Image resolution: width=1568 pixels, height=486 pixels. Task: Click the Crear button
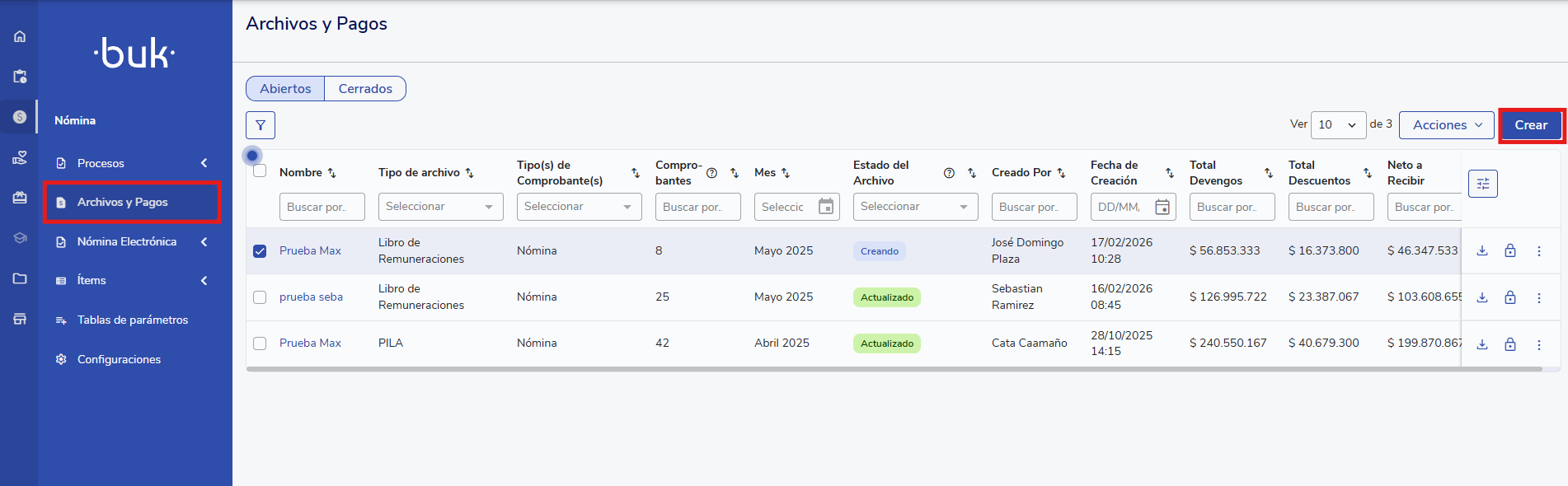(x=1530, y=125)
